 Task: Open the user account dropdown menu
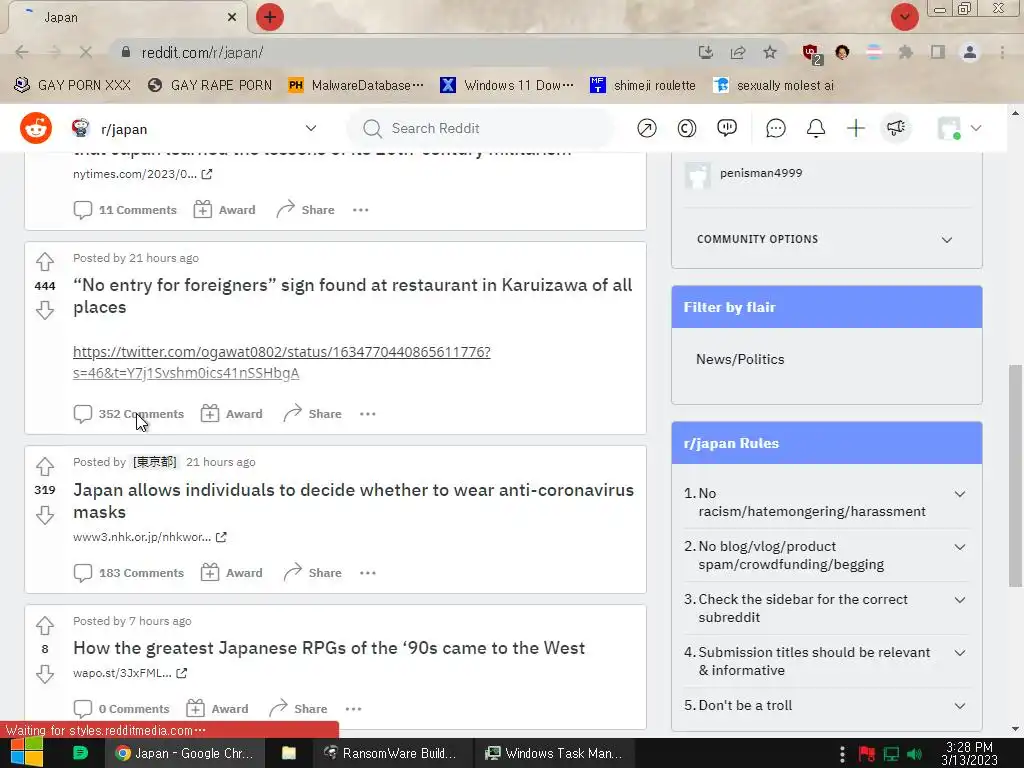point(959,129)
